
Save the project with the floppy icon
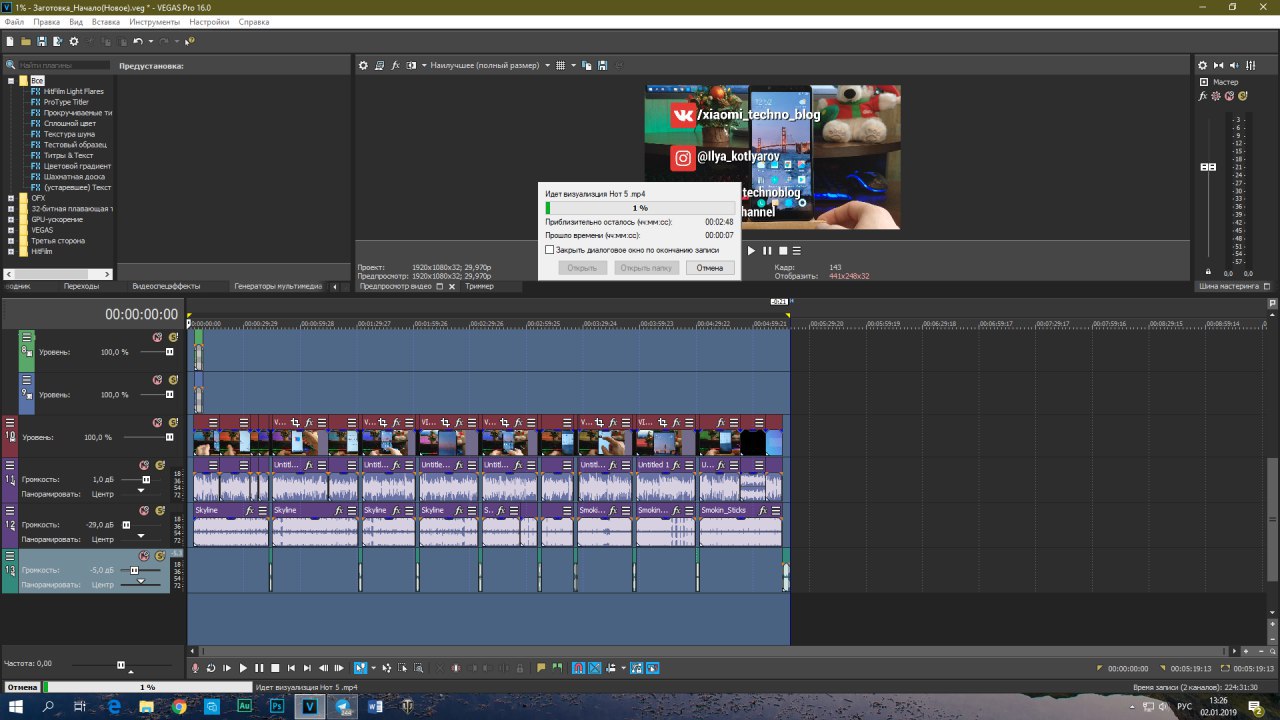42,41
